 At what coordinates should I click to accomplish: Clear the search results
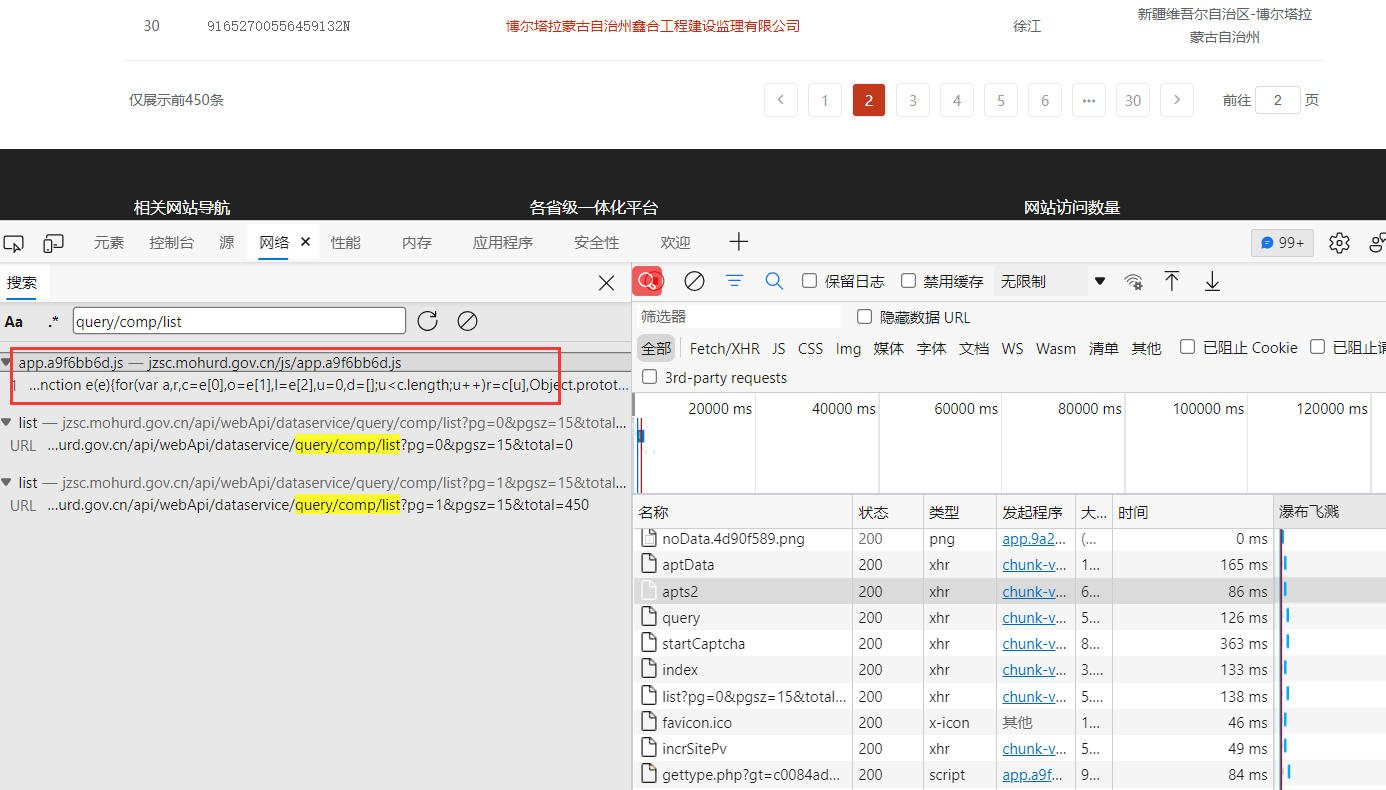coord(467,321)
